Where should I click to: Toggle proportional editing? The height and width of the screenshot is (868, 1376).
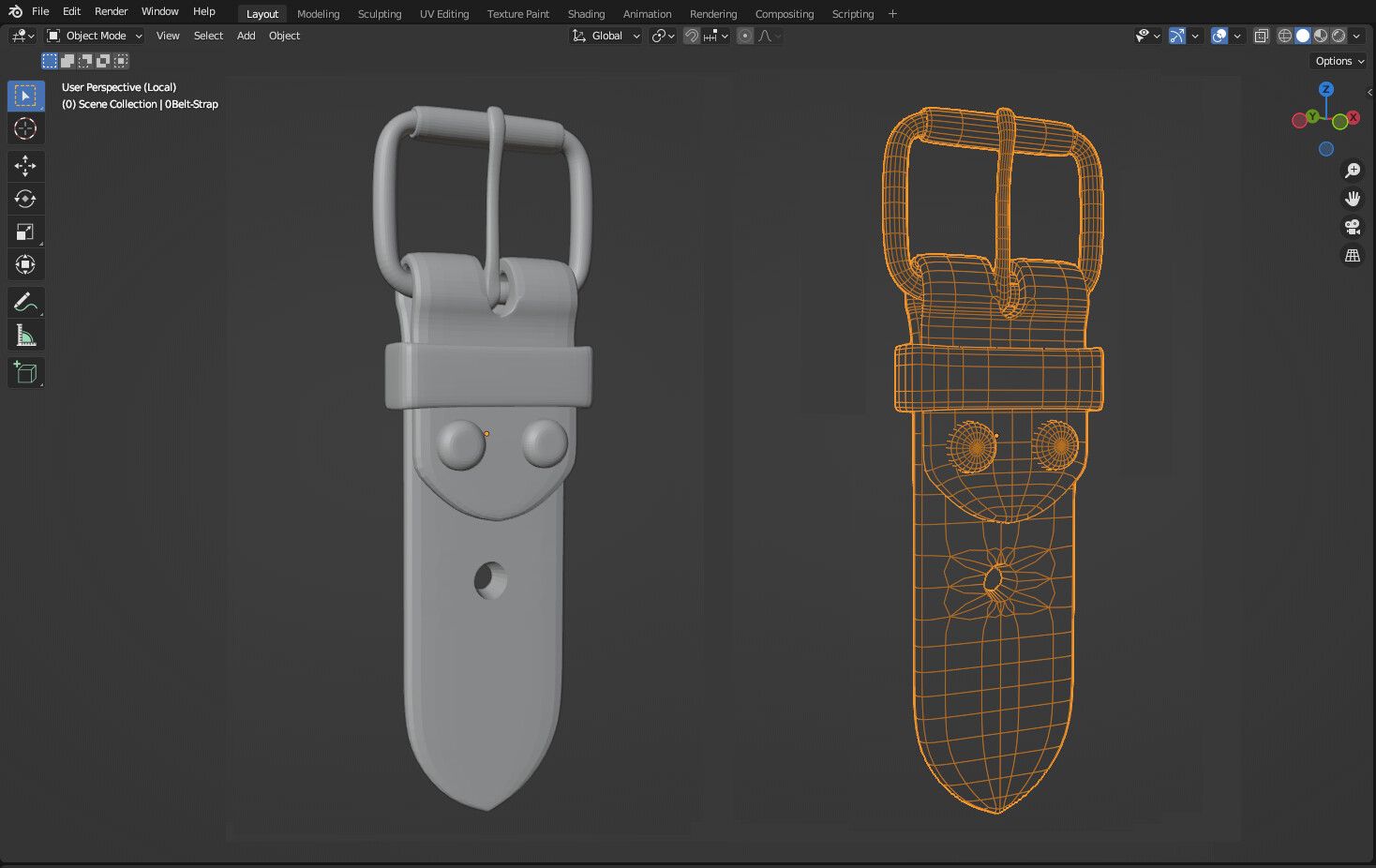point(745,36)
